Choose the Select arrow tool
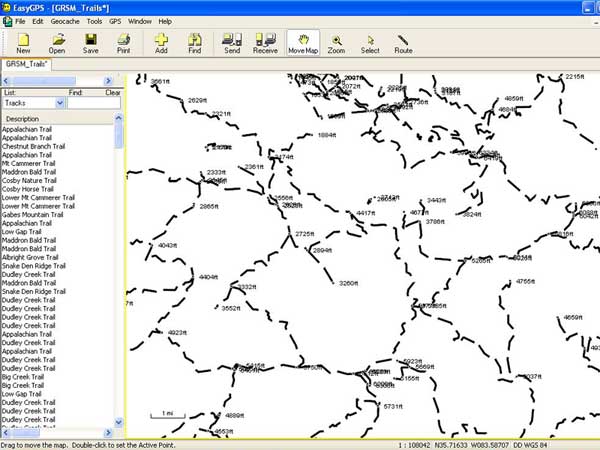This screenshot has height=450, width=600. tap(370, 43)
